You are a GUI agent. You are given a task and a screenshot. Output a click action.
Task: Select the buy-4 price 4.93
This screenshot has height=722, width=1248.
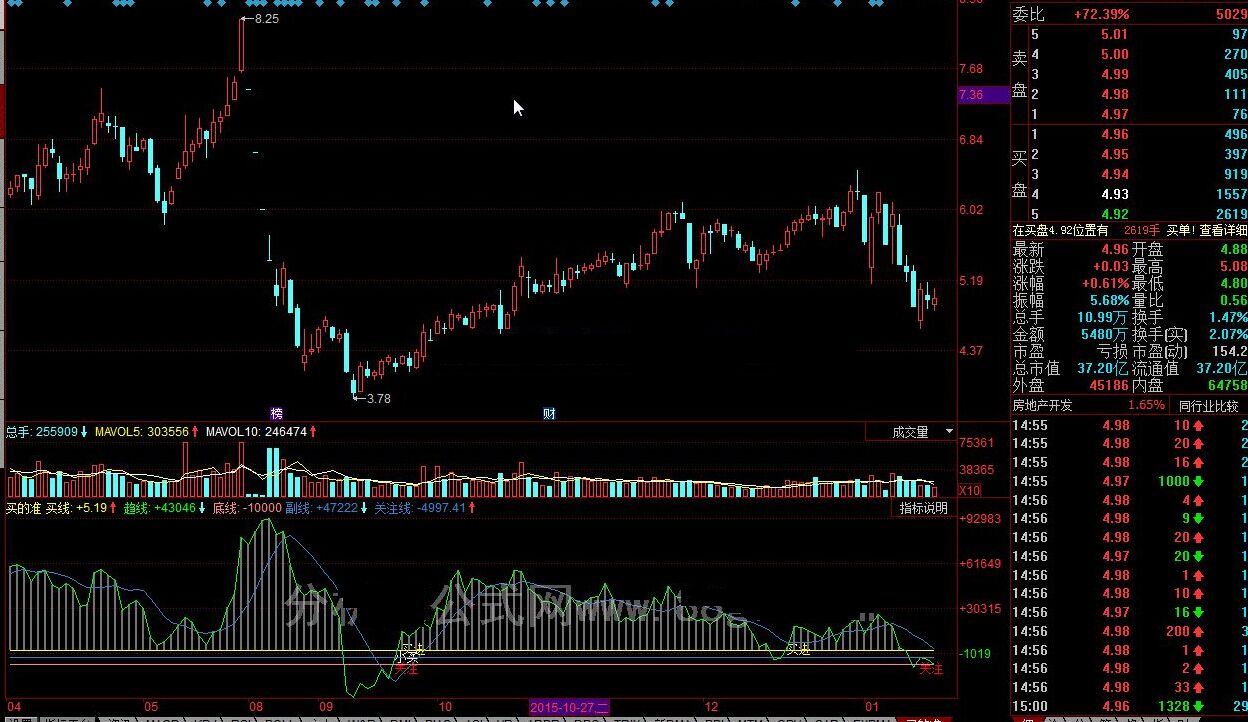point(1114,194)
